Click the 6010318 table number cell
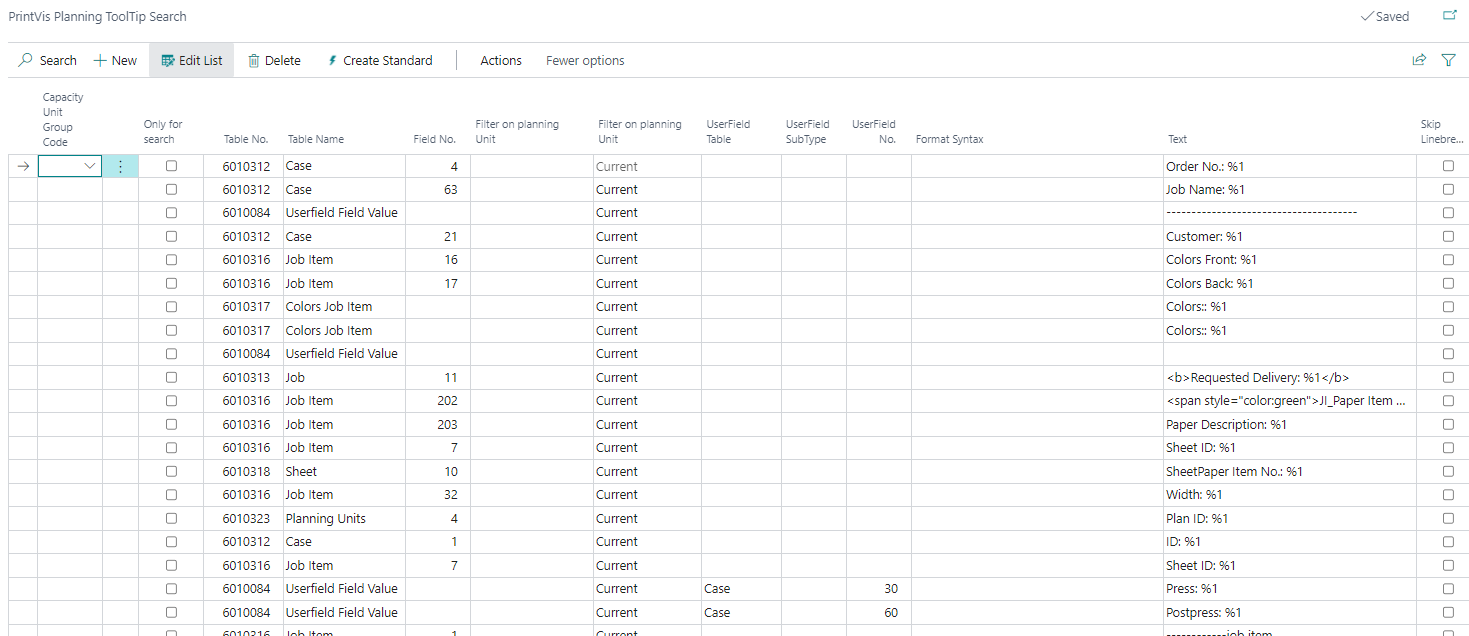This screenshot has height=636, width=1469. (243, 472)
